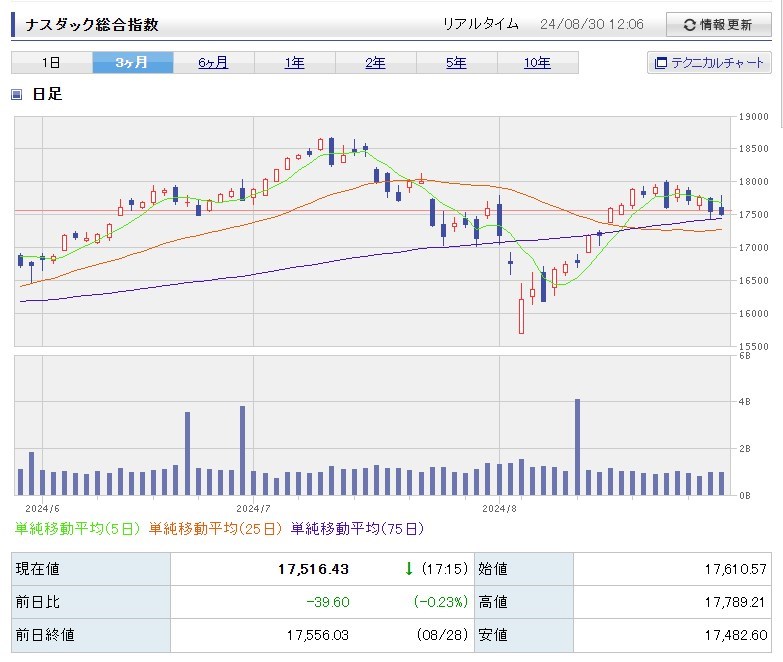Click the purple 単純移動平均(75日) legend label
This screenshot has height=662, width=783.
click(x=357, y=528)
